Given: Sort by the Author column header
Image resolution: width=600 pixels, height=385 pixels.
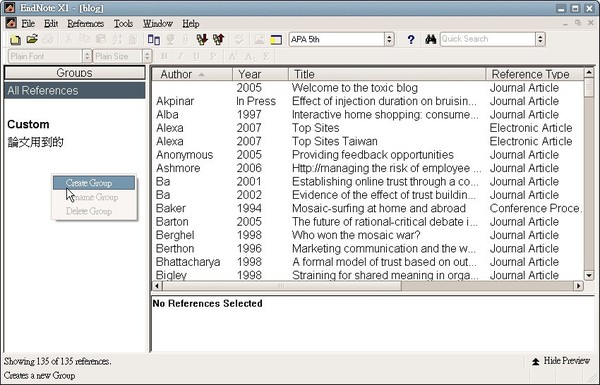Looking at the screenshot, I should pyautogui.click(x=192, y=74).
